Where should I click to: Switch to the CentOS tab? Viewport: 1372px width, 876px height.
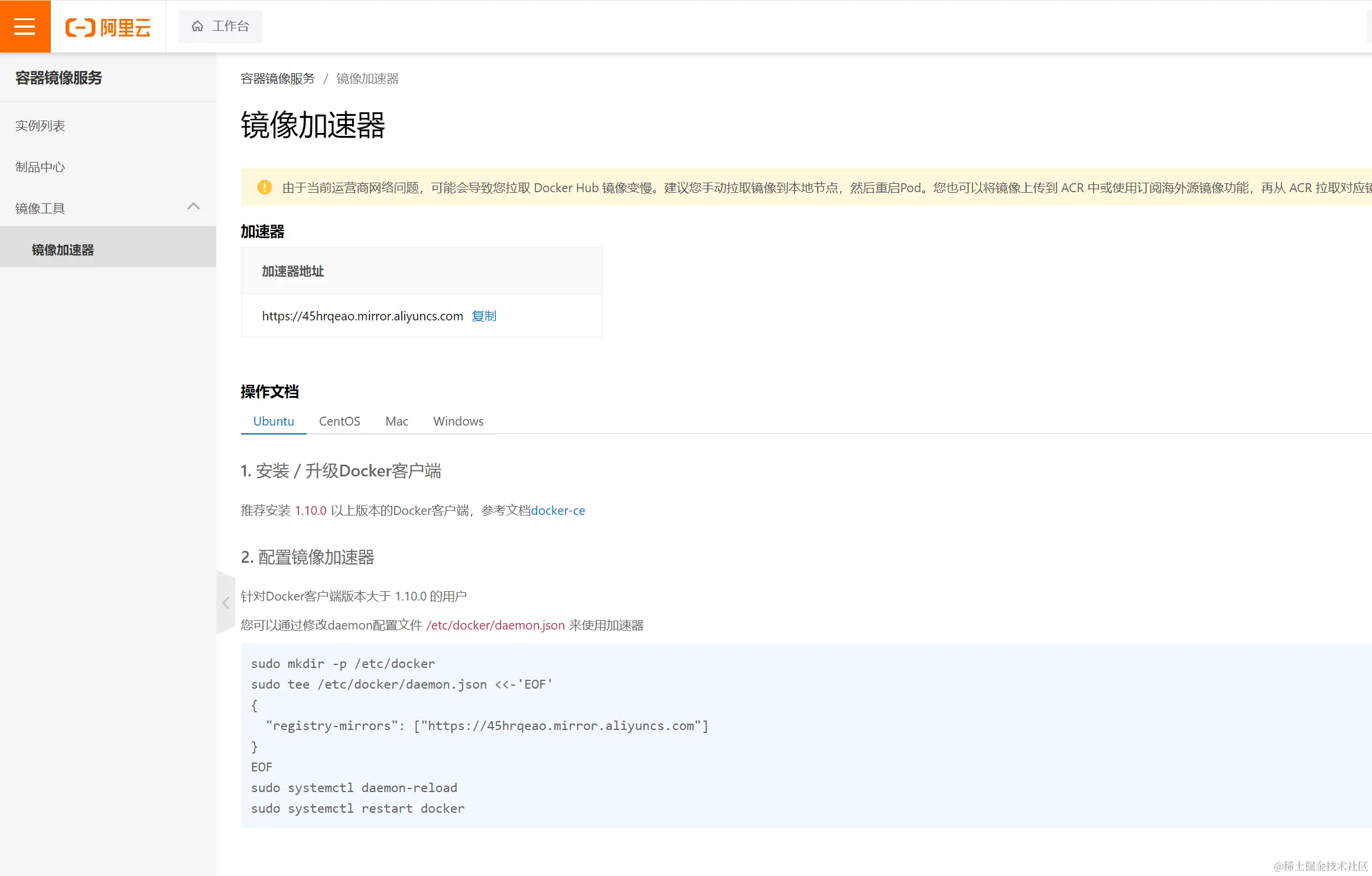pos(340,421)
